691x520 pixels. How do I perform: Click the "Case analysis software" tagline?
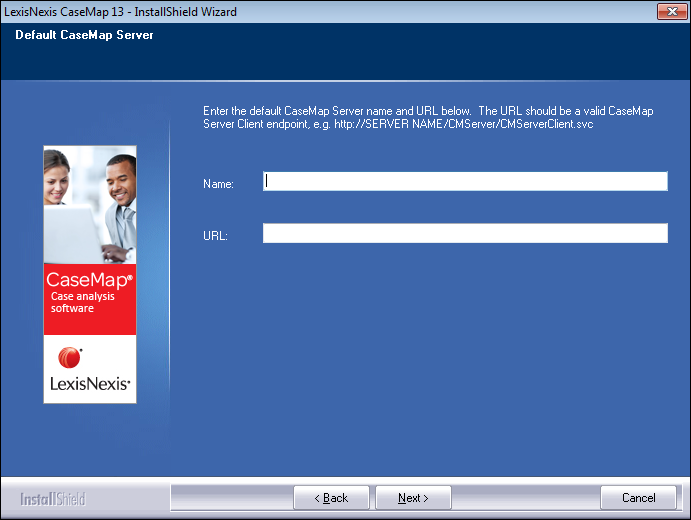pyautogui.click(x=84, y=302)
